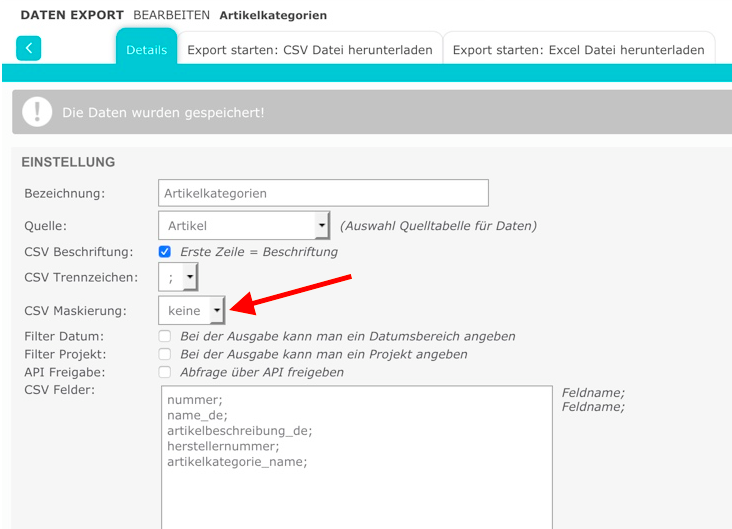Screen dimensions: 732x529
Task: Click the exclamation icon in the notification
Action: [x=37, y=112]
